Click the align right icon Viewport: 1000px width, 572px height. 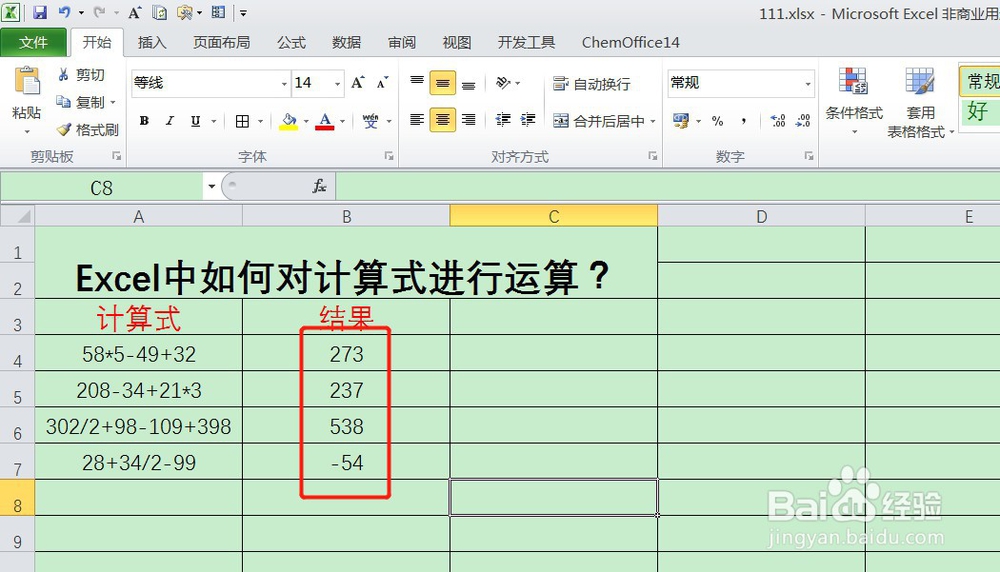(x=469, y=120)
